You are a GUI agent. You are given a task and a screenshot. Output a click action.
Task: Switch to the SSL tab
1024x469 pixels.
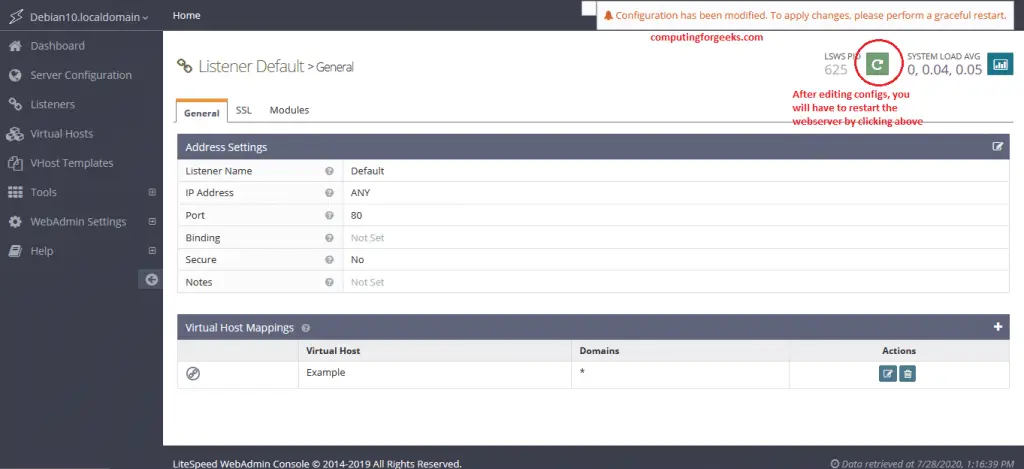coord(244,110)
